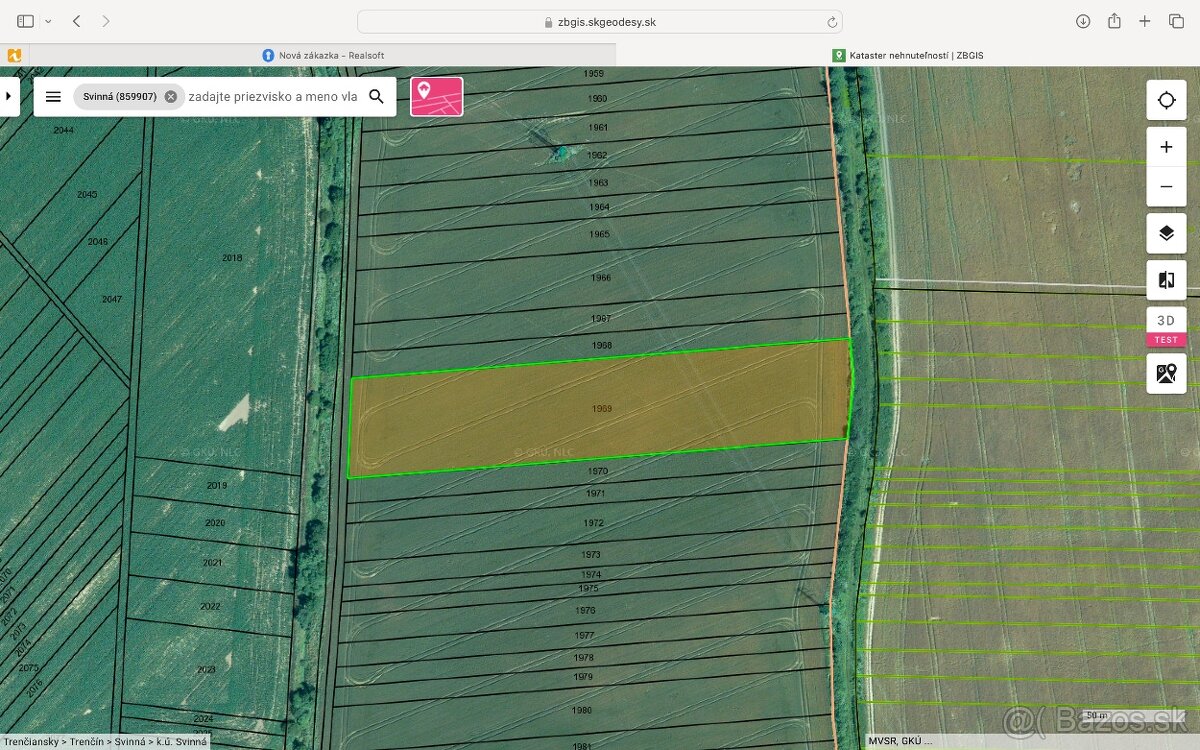This screenshot has width=1200, height=750.
Task: Reload the page from the address bar
Action: [x=831, y=22]
